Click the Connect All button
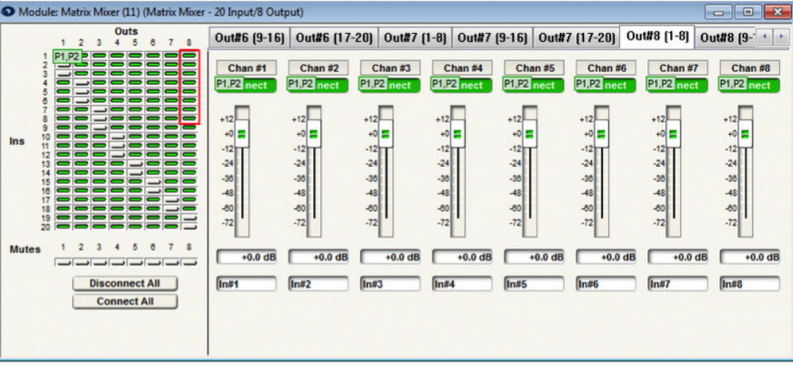The width and height of the screenshot is (793, 365). coord(125,301)
